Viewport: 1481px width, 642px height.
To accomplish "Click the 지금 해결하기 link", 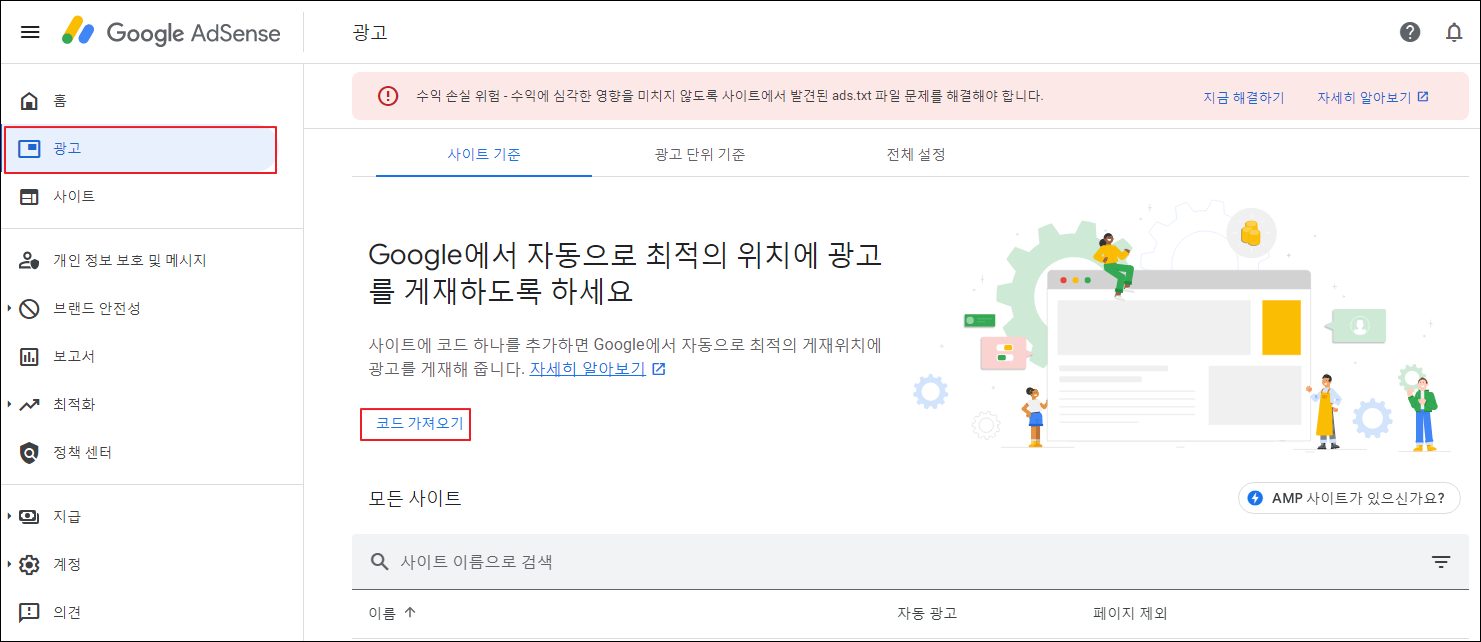I will (1244, 97).
